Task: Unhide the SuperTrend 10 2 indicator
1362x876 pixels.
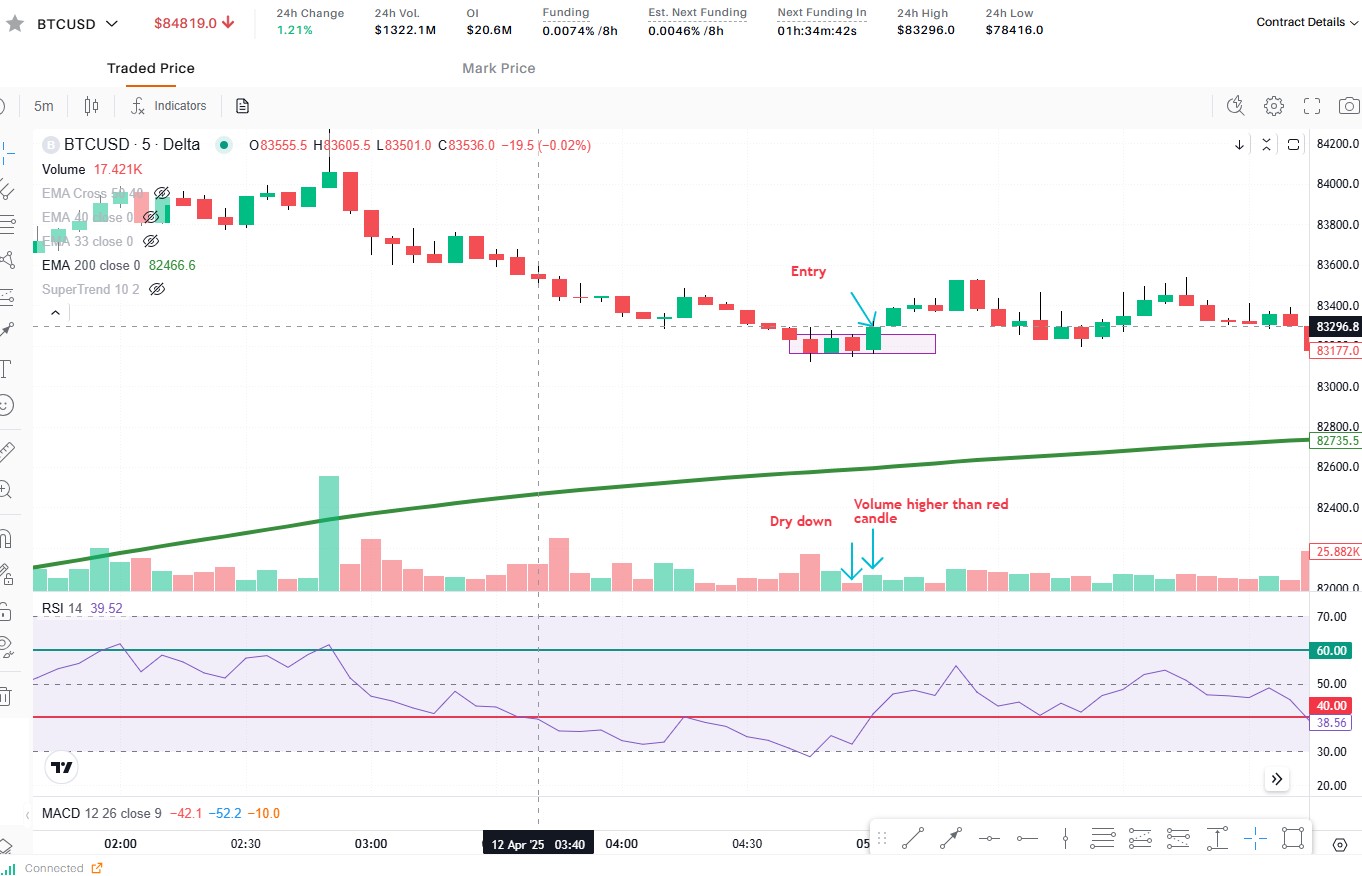Action: pos(157,289)
